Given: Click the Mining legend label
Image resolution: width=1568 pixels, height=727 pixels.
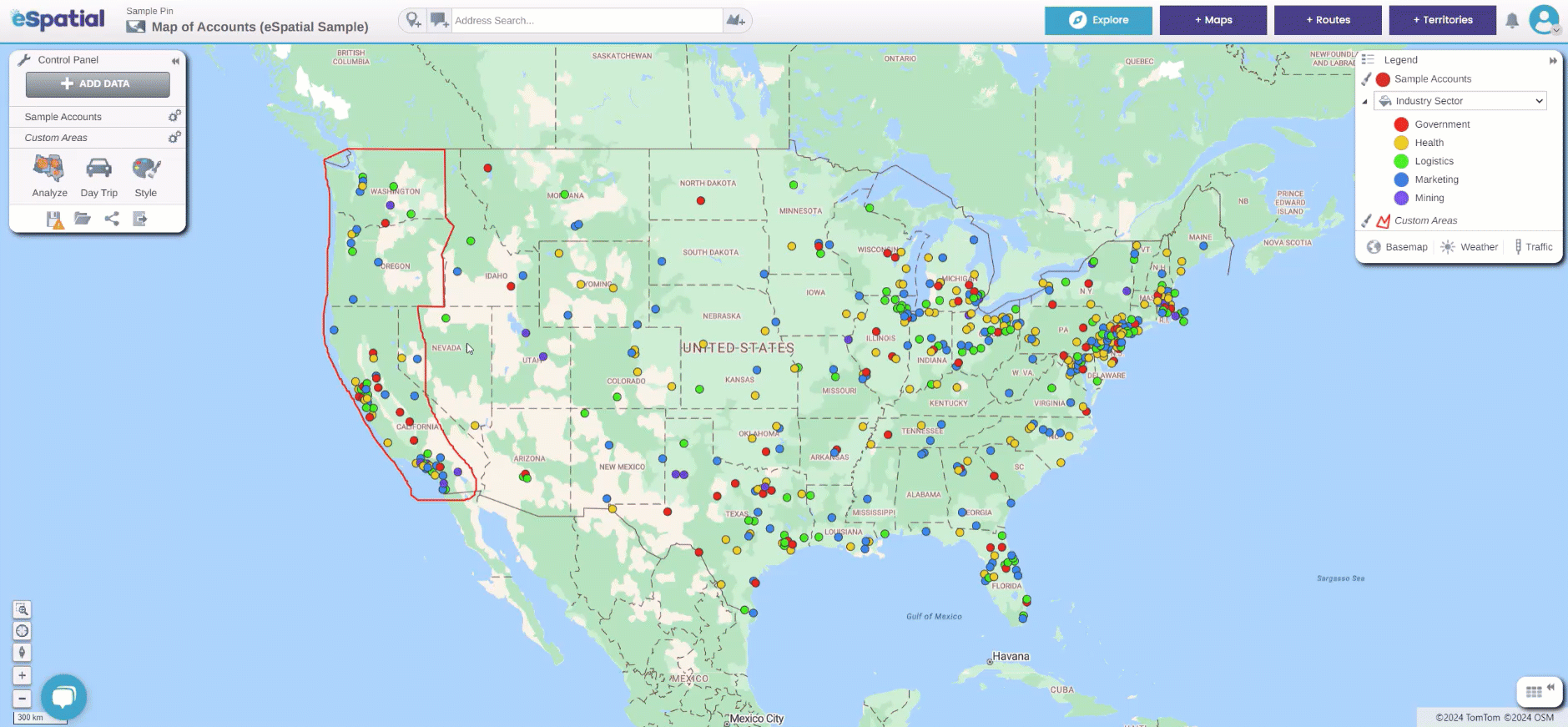Looking at the screenshot, I should tap(1429, 198).
